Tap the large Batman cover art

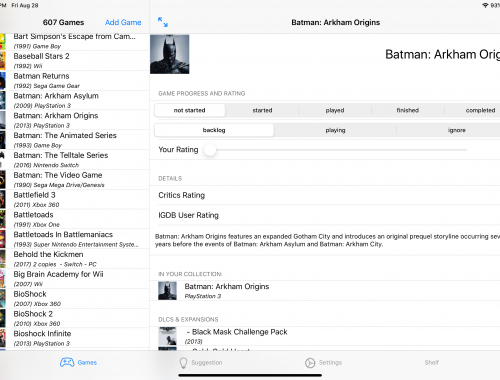[x=170, y=54]
